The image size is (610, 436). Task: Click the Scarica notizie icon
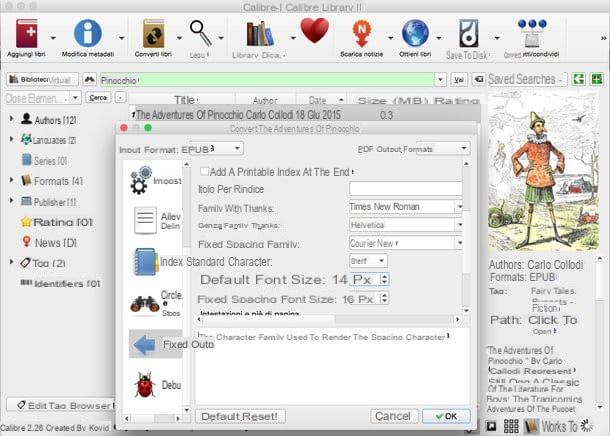pyautogui.click(x=361, y=33)
